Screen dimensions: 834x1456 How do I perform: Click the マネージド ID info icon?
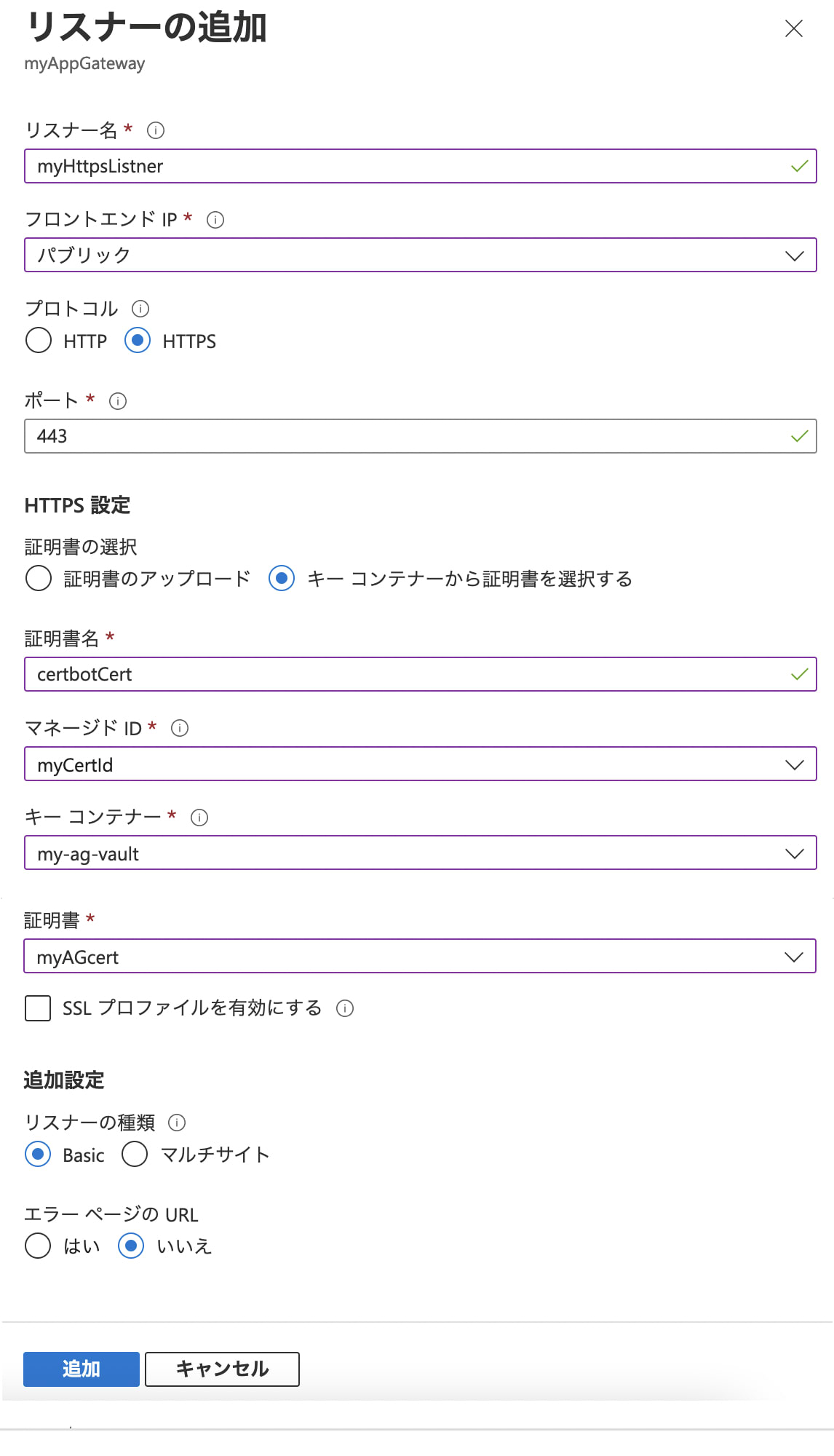pos(180,728)
